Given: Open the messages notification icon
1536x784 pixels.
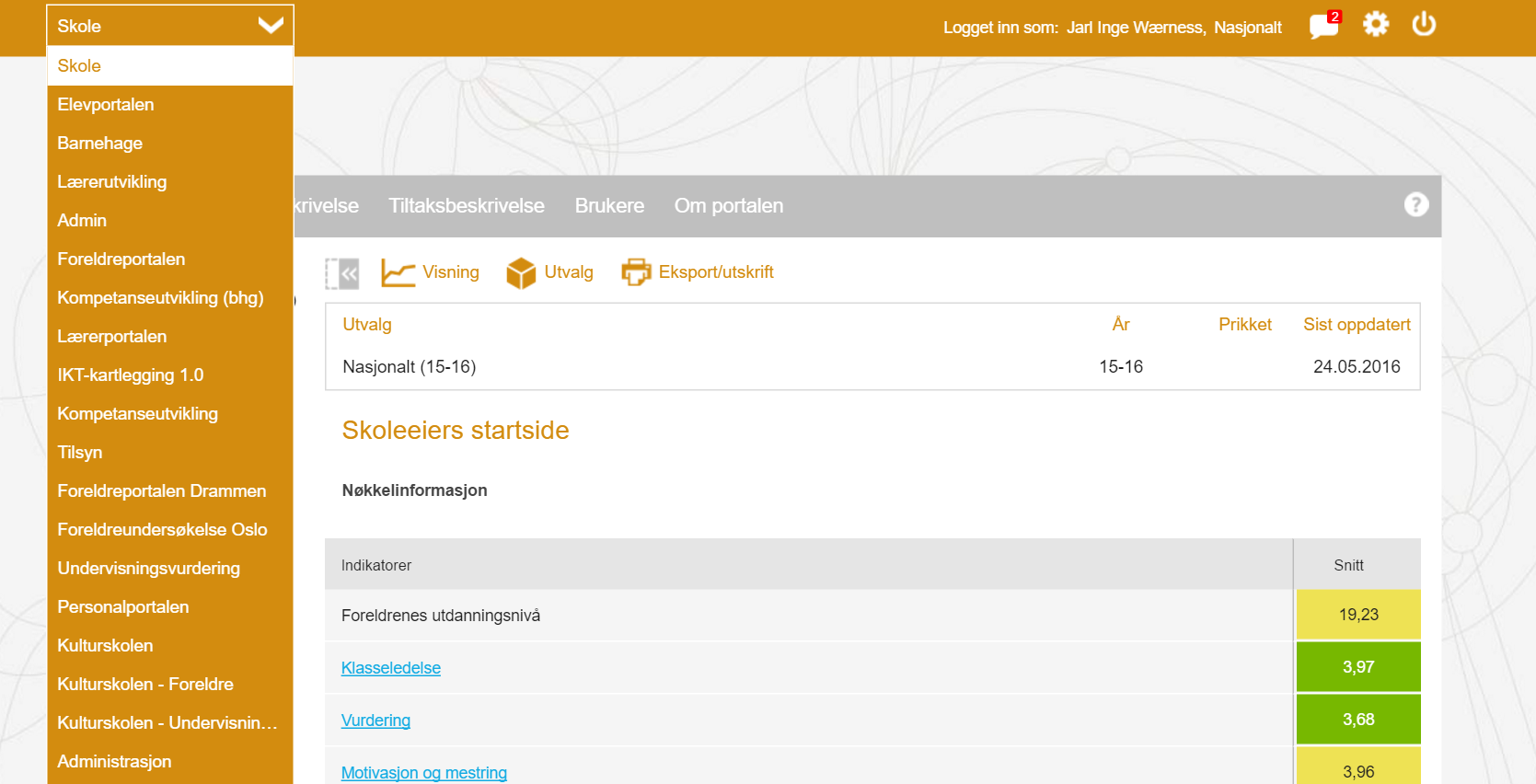Looking at the screenshot, I should click(1324, 25).
